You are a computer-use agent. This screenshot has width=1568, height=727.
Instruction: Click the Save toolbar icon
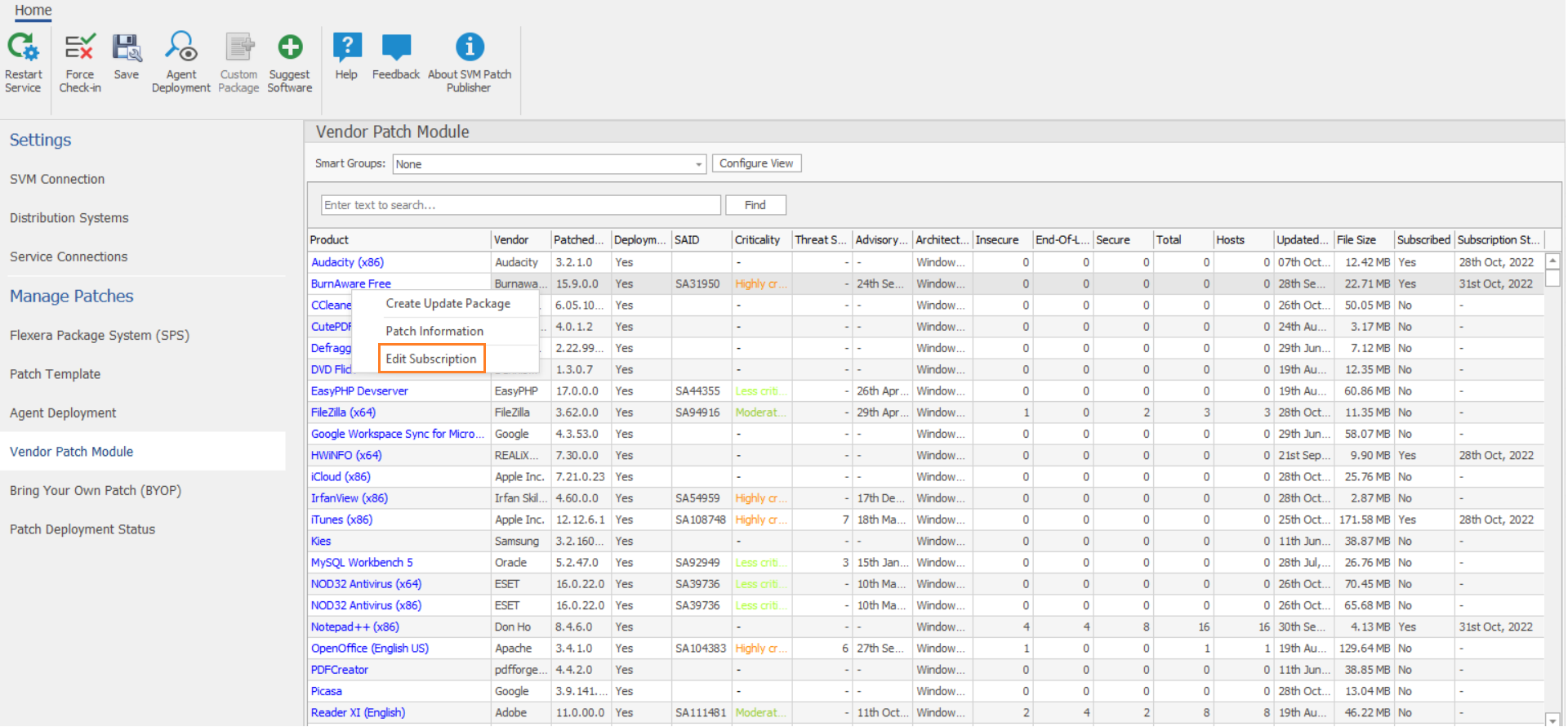point(127,47)
